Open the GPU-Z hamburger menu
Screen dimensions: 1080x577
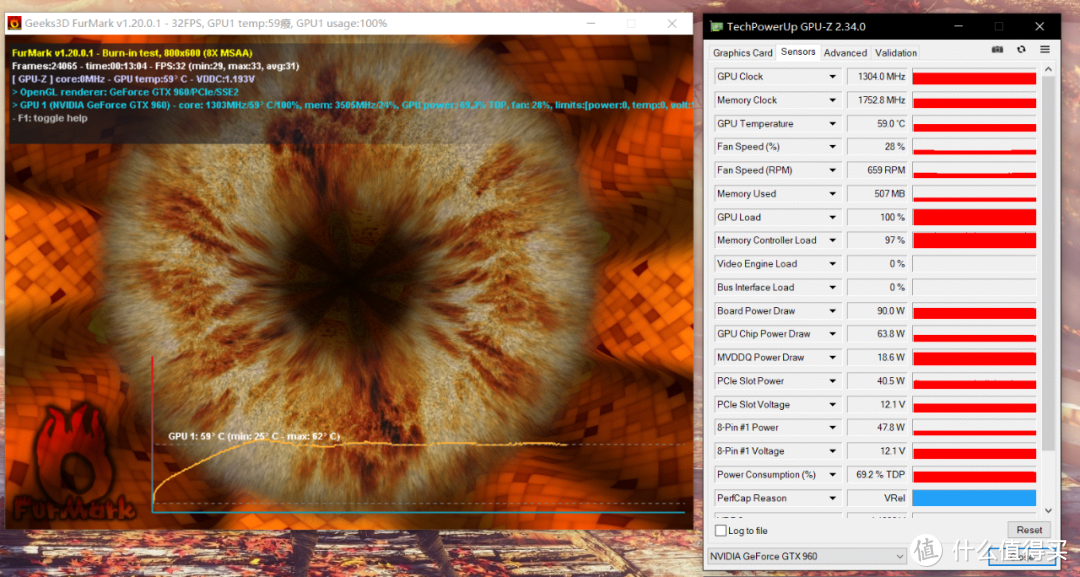(x=1045, y=50)
